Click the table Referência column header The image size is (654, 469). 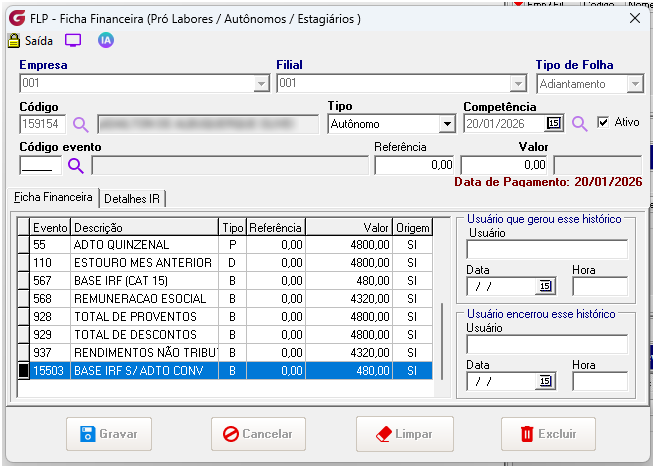pos(276,228)
